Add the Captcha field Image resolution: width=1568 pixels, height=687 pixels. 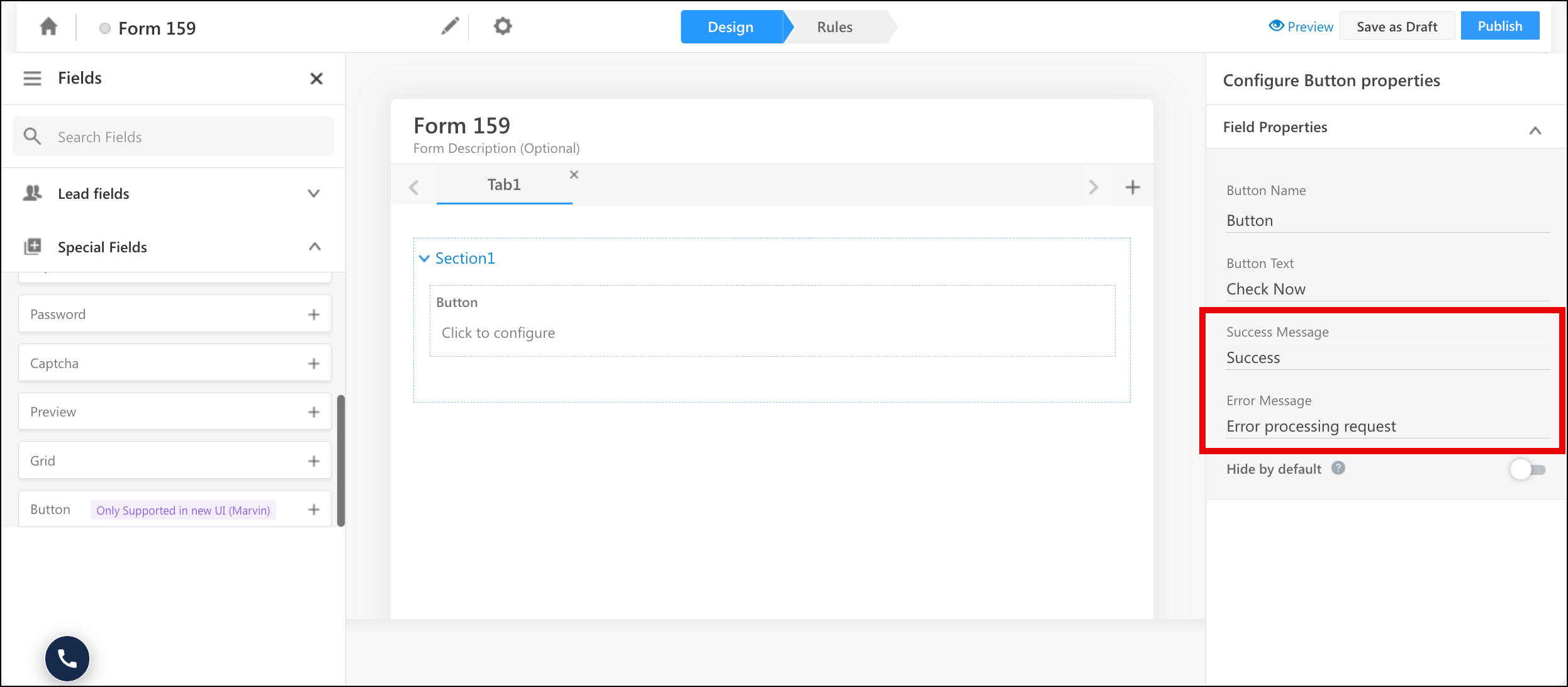pos(314,364)
